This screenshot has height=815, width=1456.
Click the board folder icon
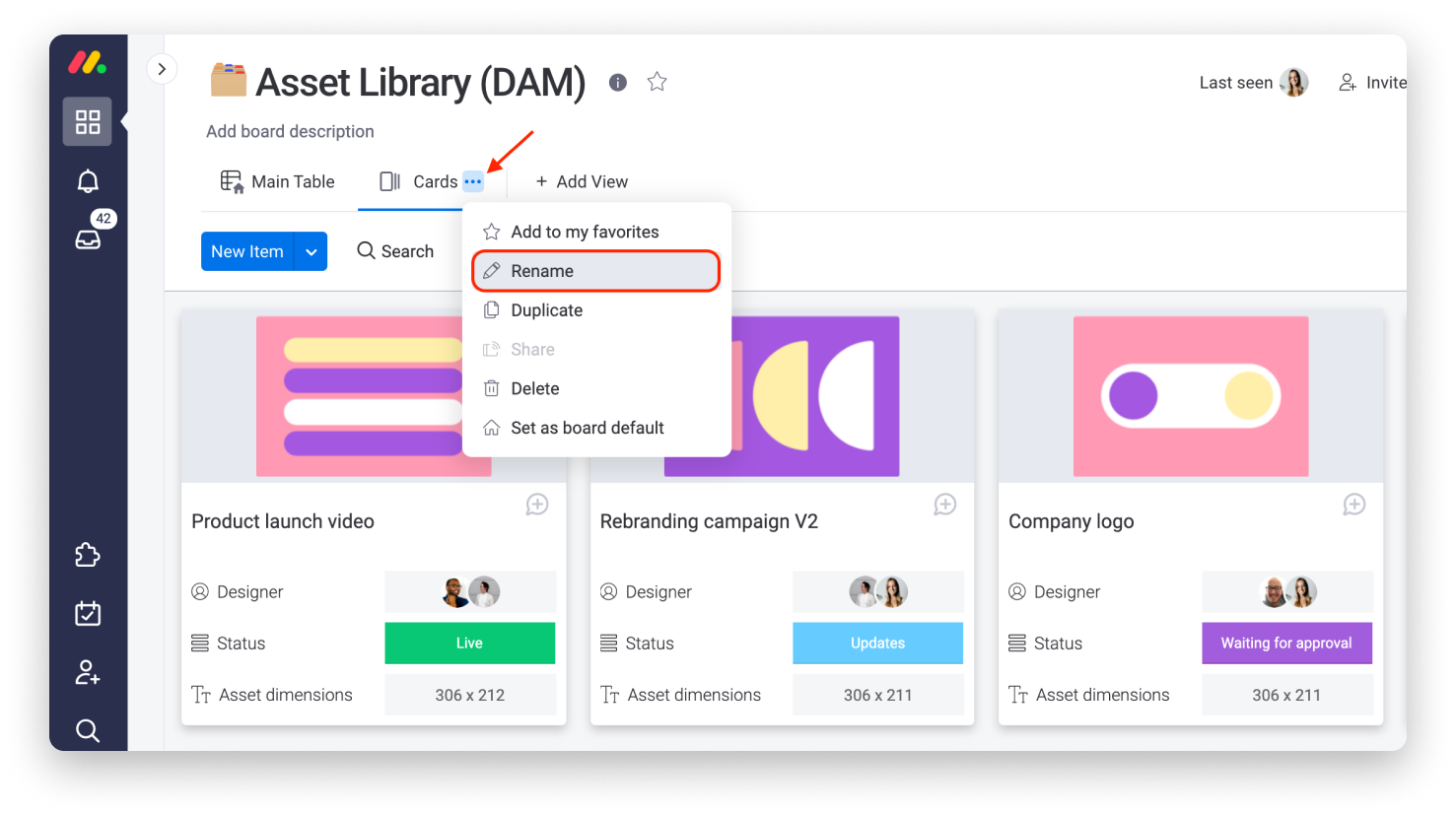229,80
